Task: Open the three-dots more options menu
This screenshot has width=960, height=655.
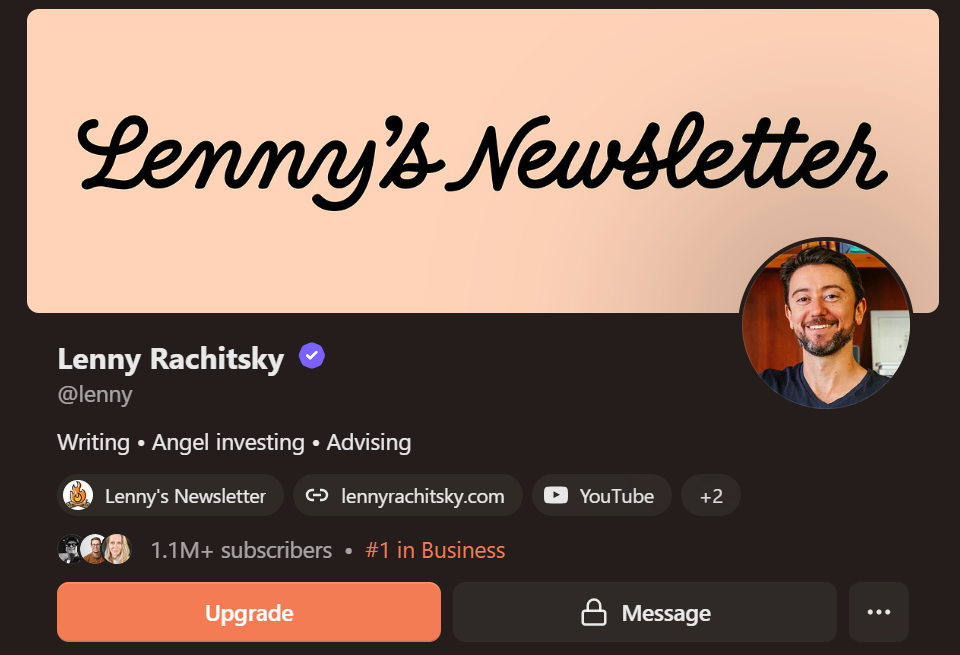Action: tap(879, 612)
